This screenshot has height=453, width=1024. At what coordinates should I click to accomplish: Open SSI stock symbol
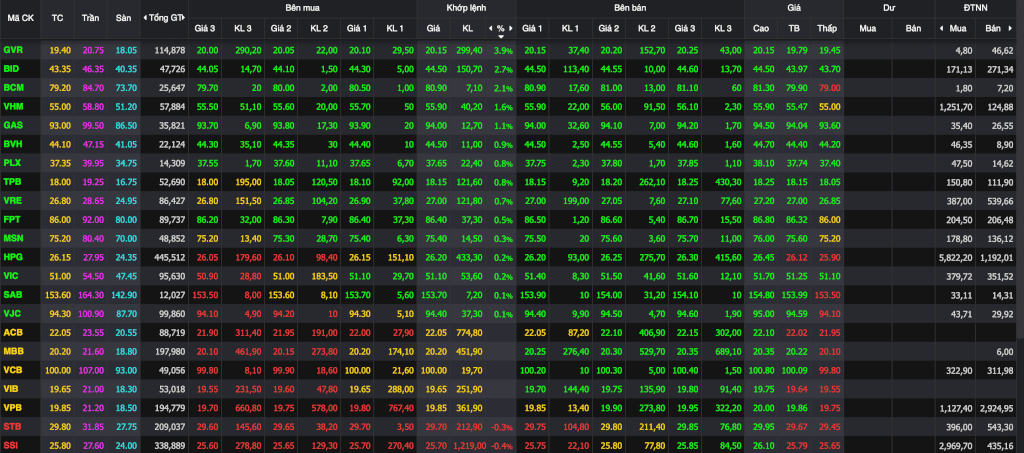tap(11, 445)
